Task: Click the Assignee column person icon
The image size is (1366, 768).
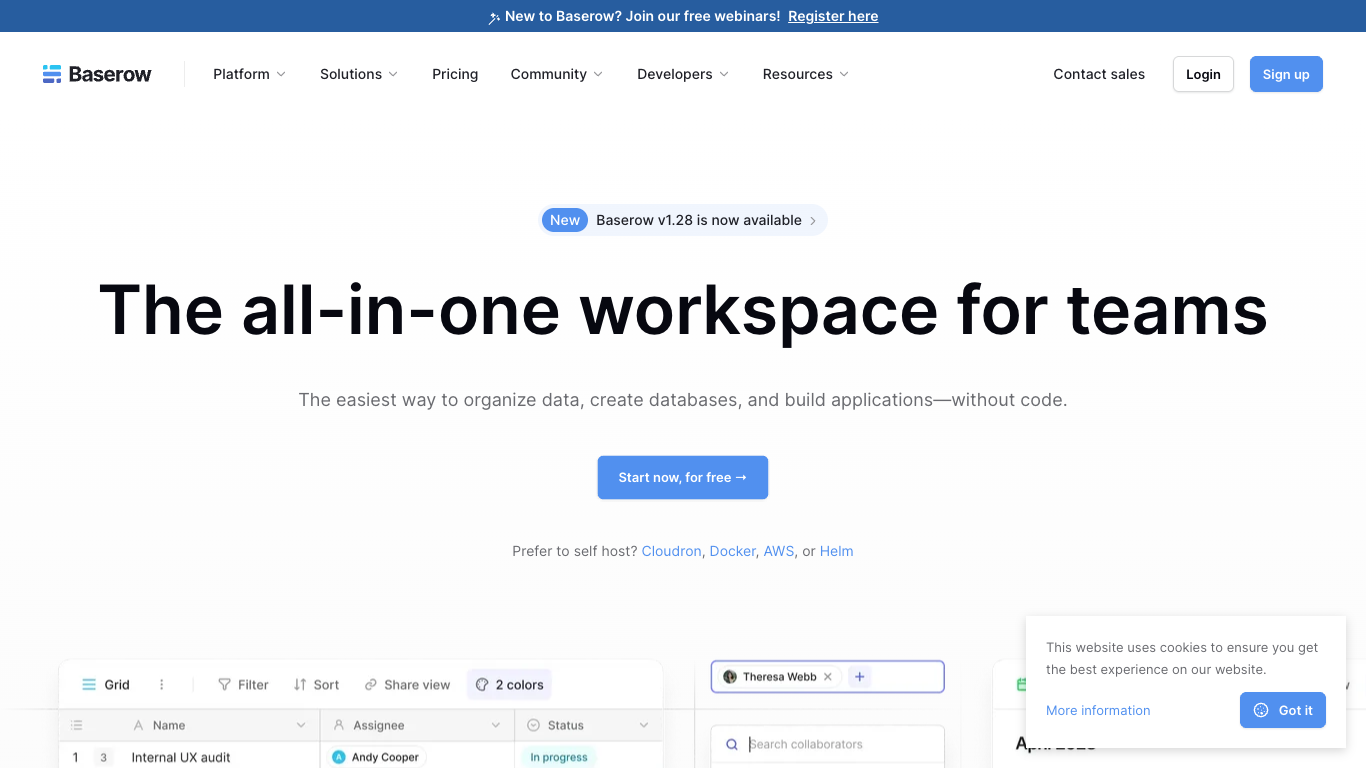Action: [339, 725]
